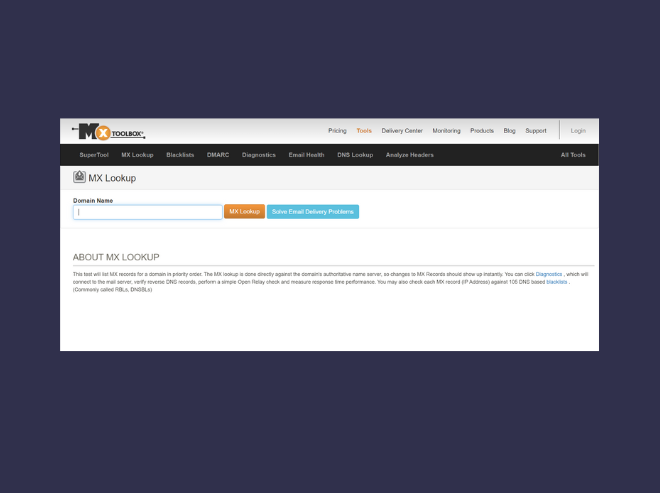660x493 pixels.
Task: Click Solve Email Delivery Problems button
Action: pos(313,212)
